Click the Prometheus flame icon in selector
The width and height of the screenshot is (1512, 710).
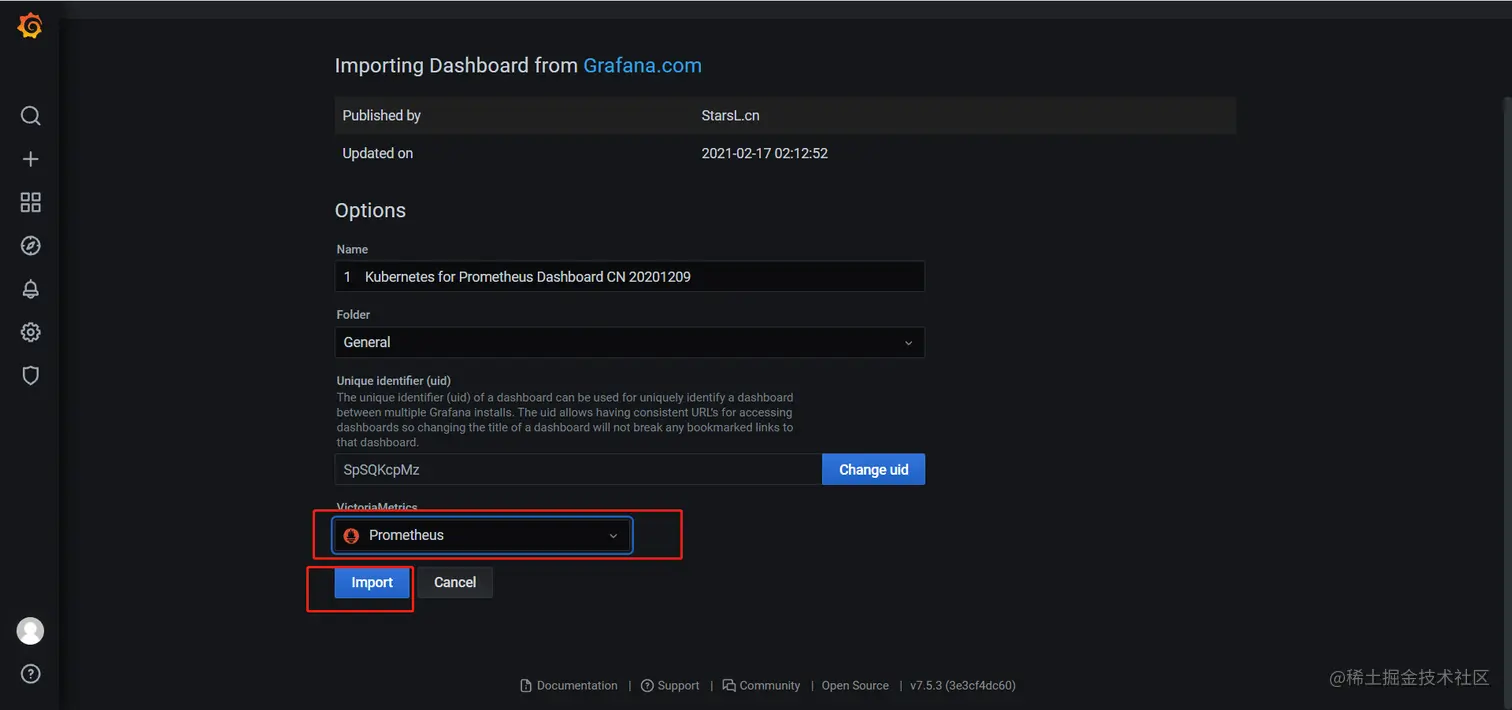point(351,536)
